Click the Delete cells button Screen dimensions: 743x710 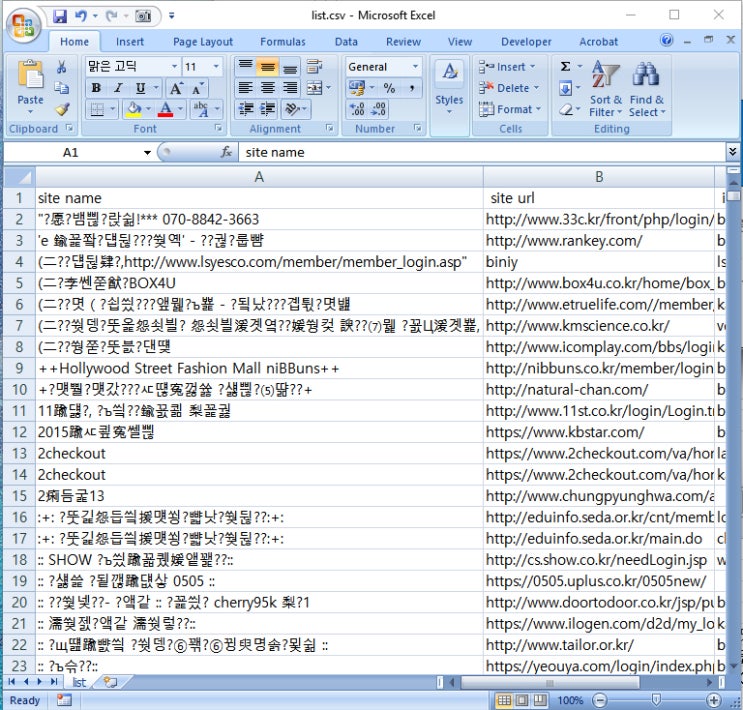pyautogui.click(x=508, y=88)
